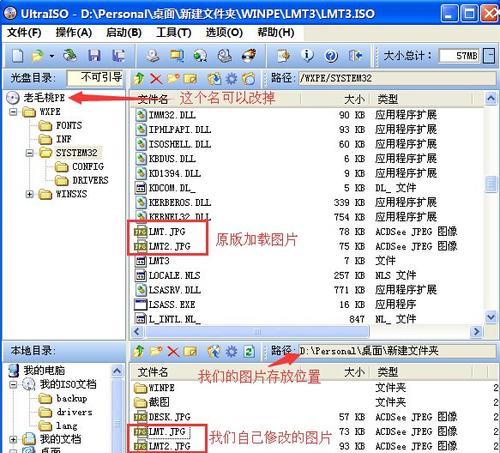Open the 启动(B) menu
Screen dimensions: 500x453
click(x=124, y=32)
